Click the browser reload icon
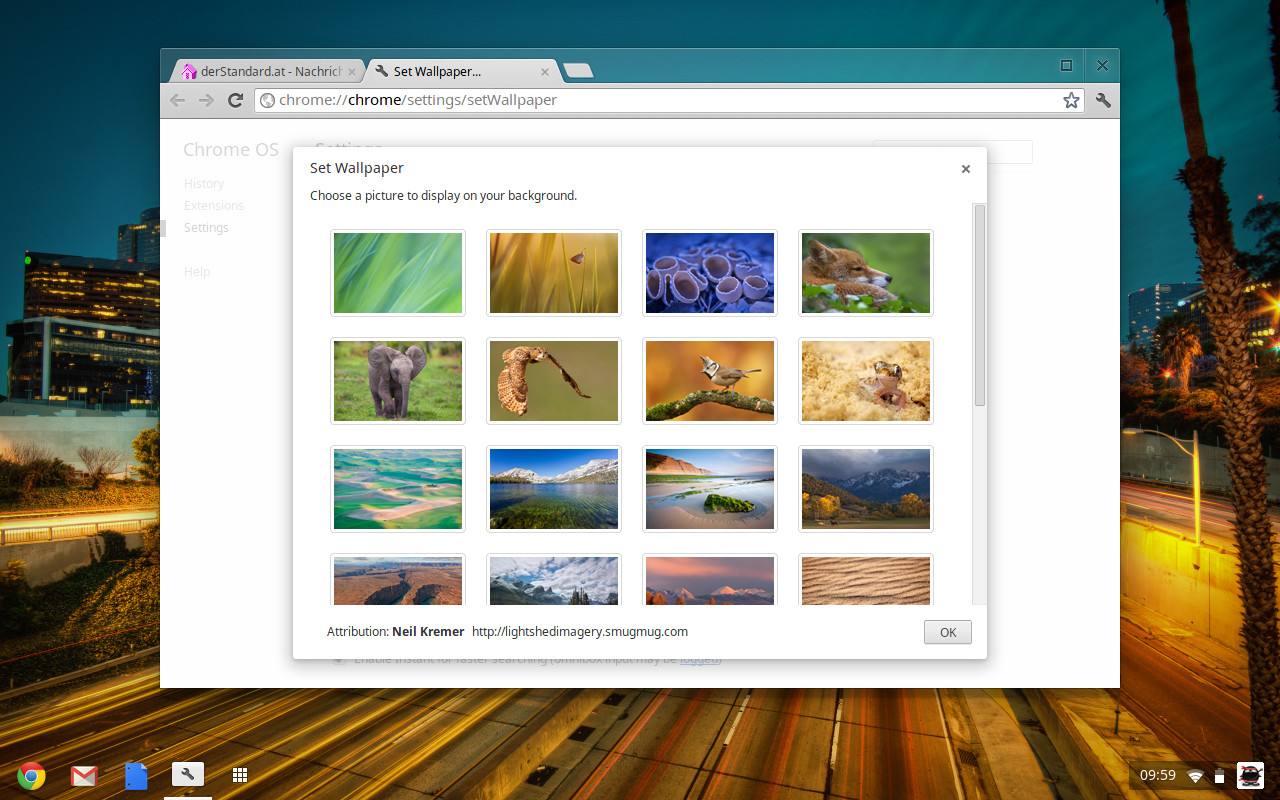The image size is (1280, 800). 236,100
